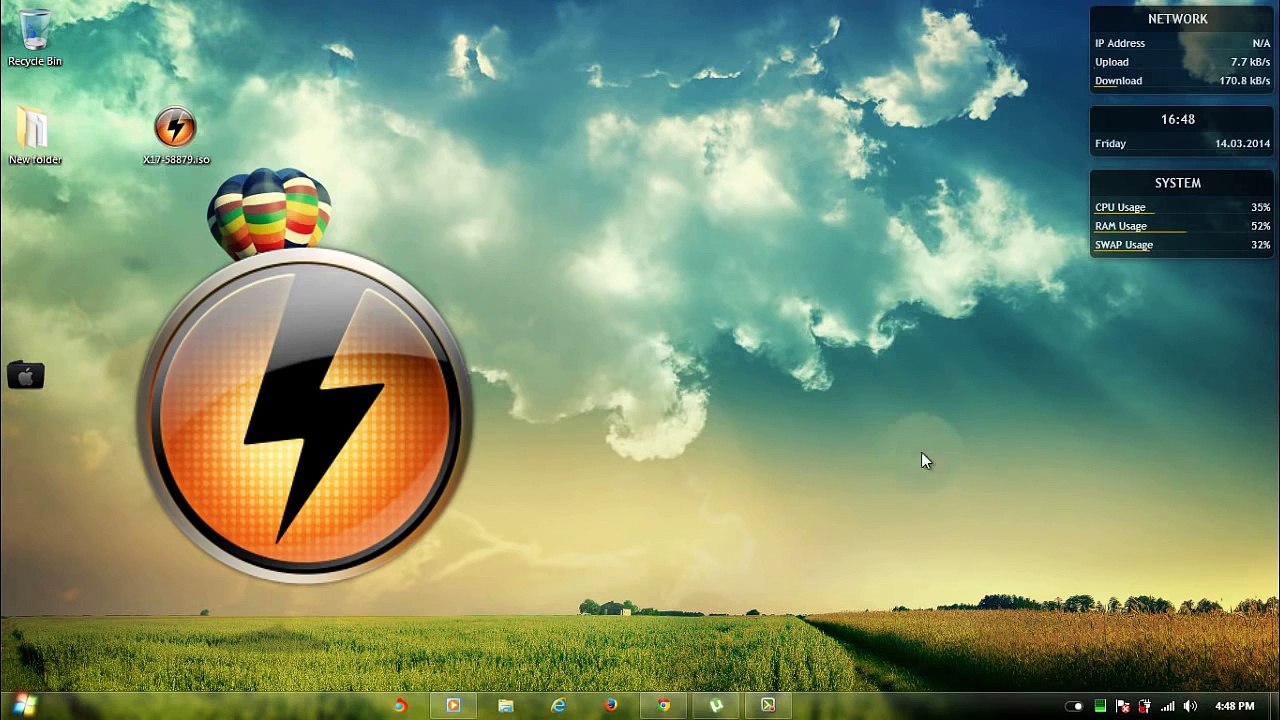Open File Explorer from the taskbar
This screenshot has width=1280, height=720.
pyautogui.click(x=506, y=706)
